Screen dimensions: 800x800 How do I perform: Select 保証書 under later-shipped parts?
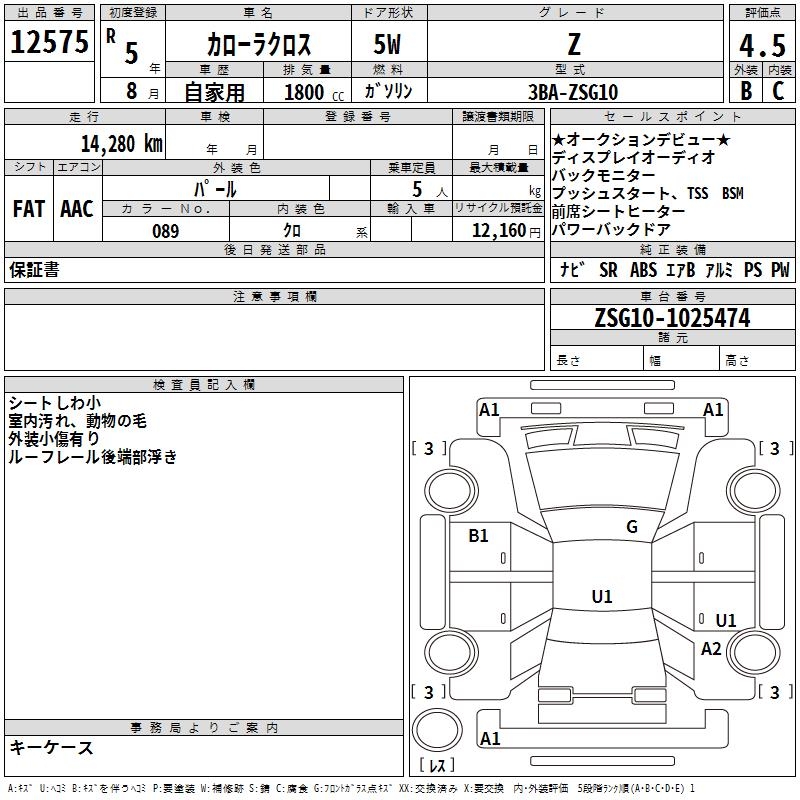click(34, 269)
